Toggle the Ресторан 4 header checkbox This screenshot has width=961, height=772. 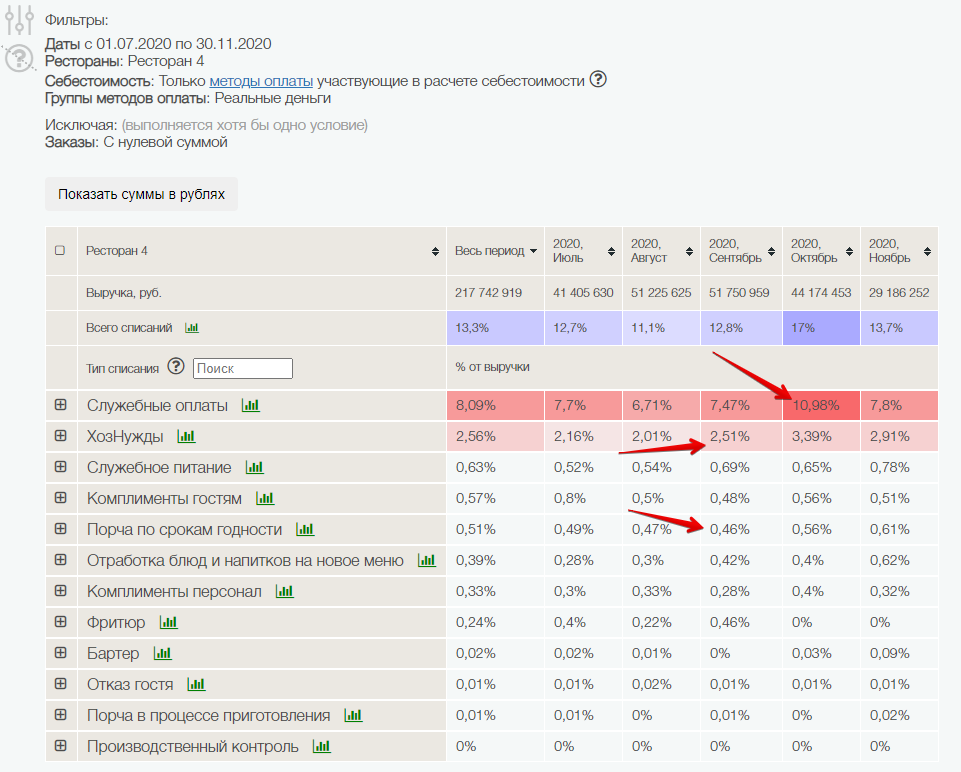click(60, 251)
